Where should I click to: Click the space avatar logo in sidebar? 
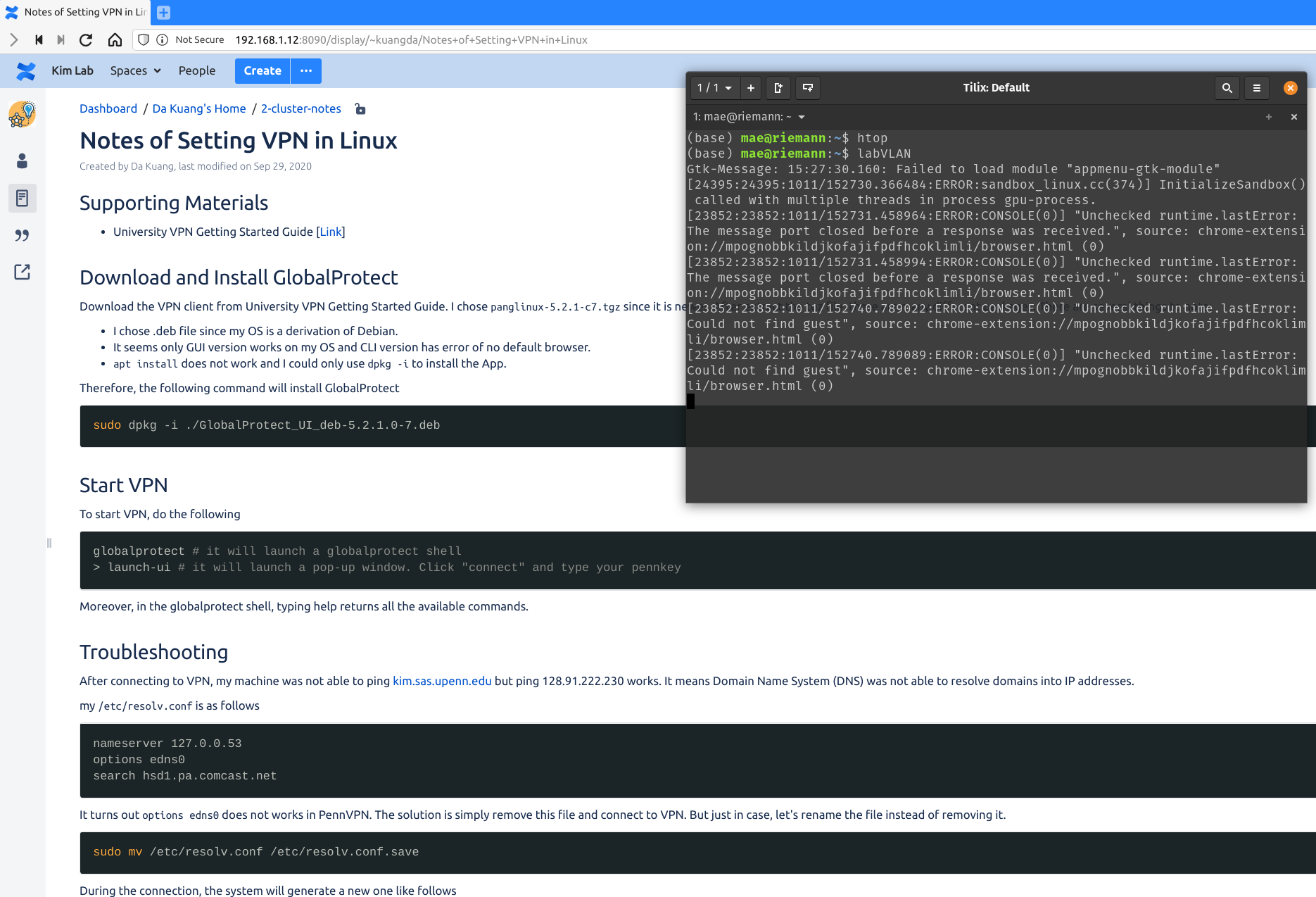(x=23, y=114)
